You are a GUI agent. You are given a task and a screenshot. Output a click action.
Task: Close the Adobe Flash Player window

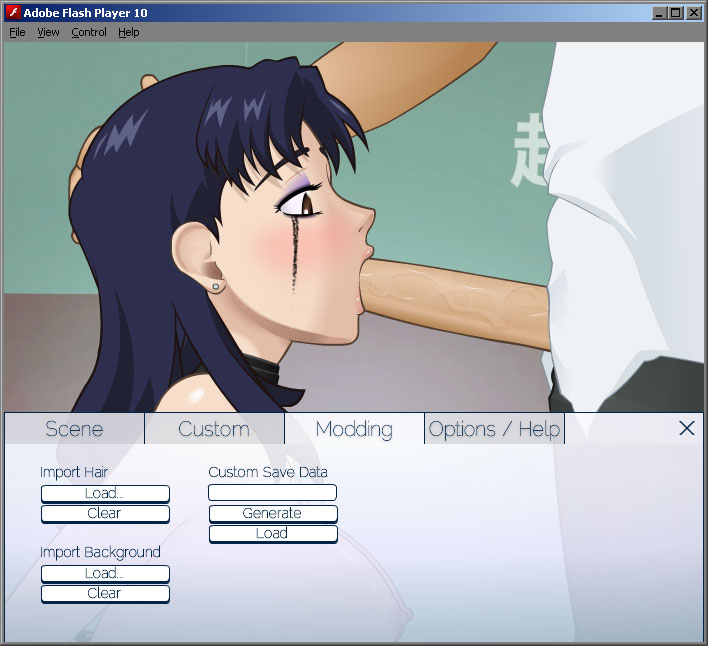(693, 13)
